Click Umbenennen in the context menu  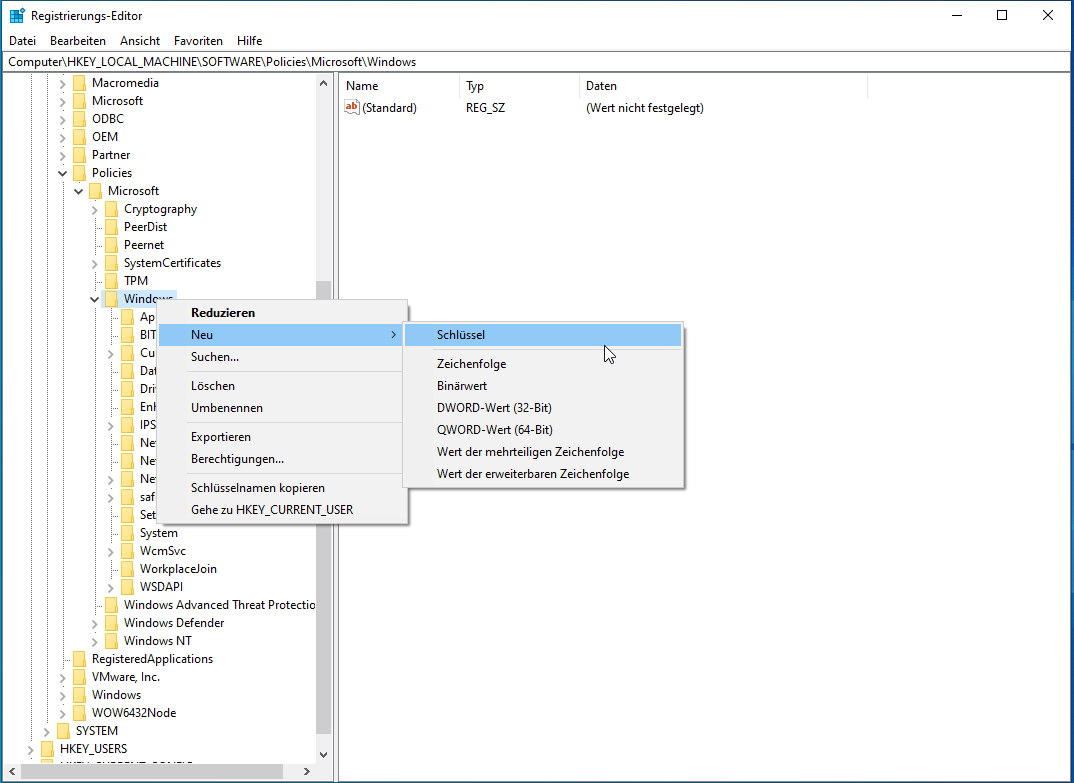pyautogui.click(x=227, y=408)
